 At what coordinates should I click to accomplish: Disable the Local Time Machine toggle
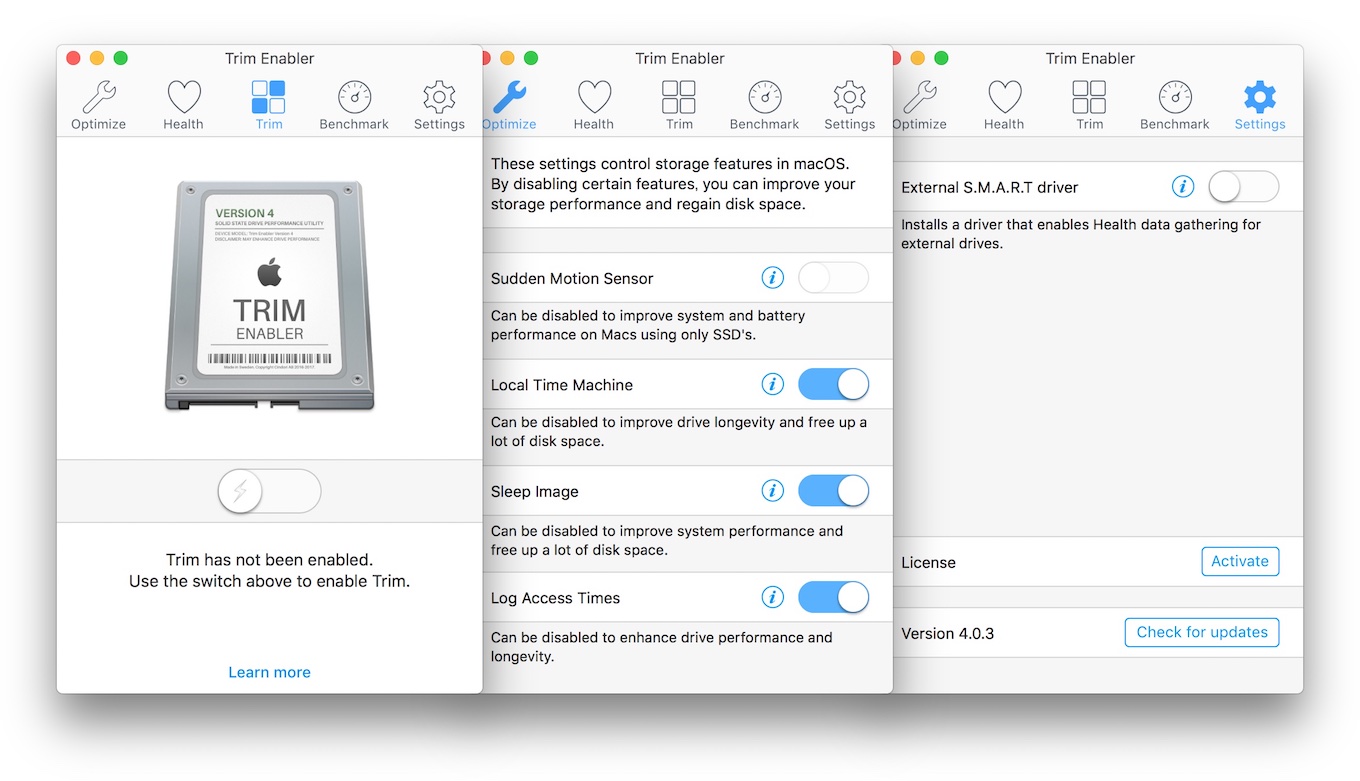(x=833, y=384)
